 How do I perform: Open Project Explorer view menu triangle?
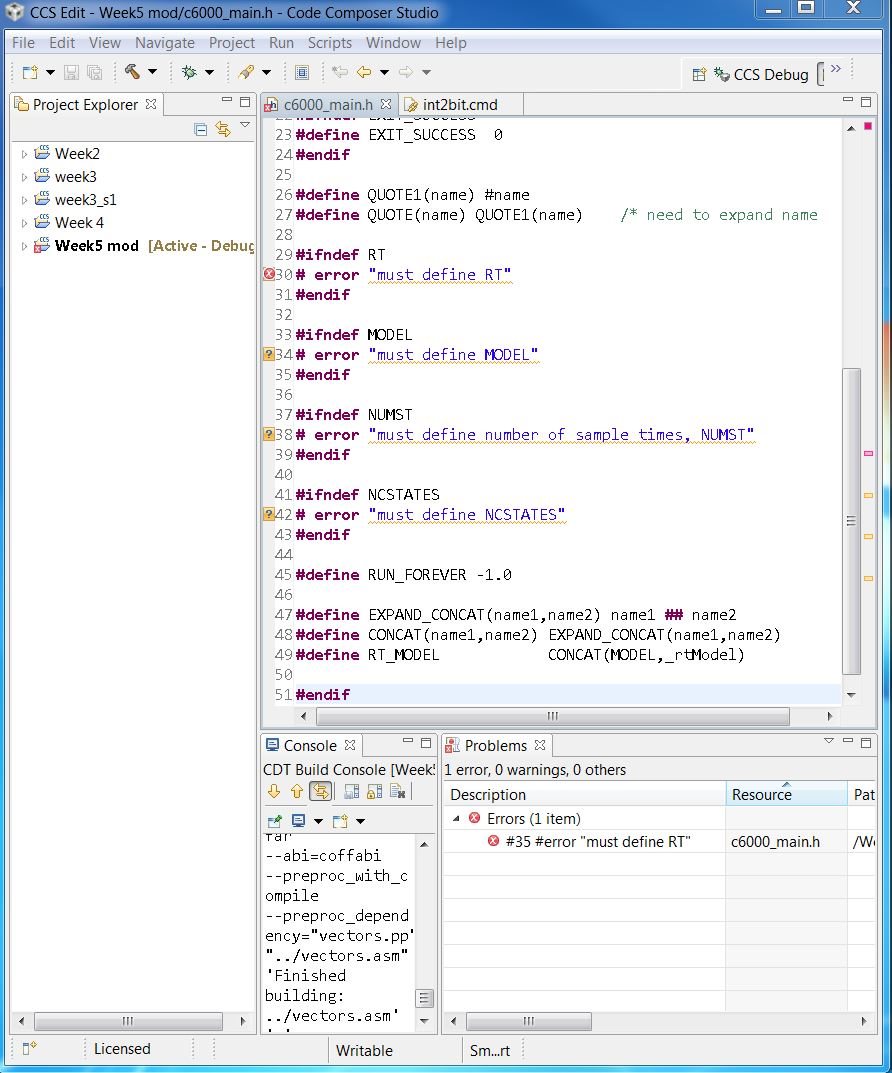pyautogui.click(x=245, y=125)
